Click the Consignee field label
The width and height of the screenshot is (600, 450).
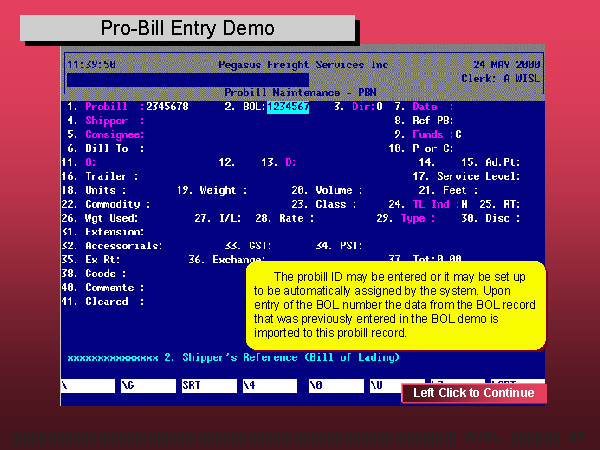pyautogui.click(x=114, y=134)
